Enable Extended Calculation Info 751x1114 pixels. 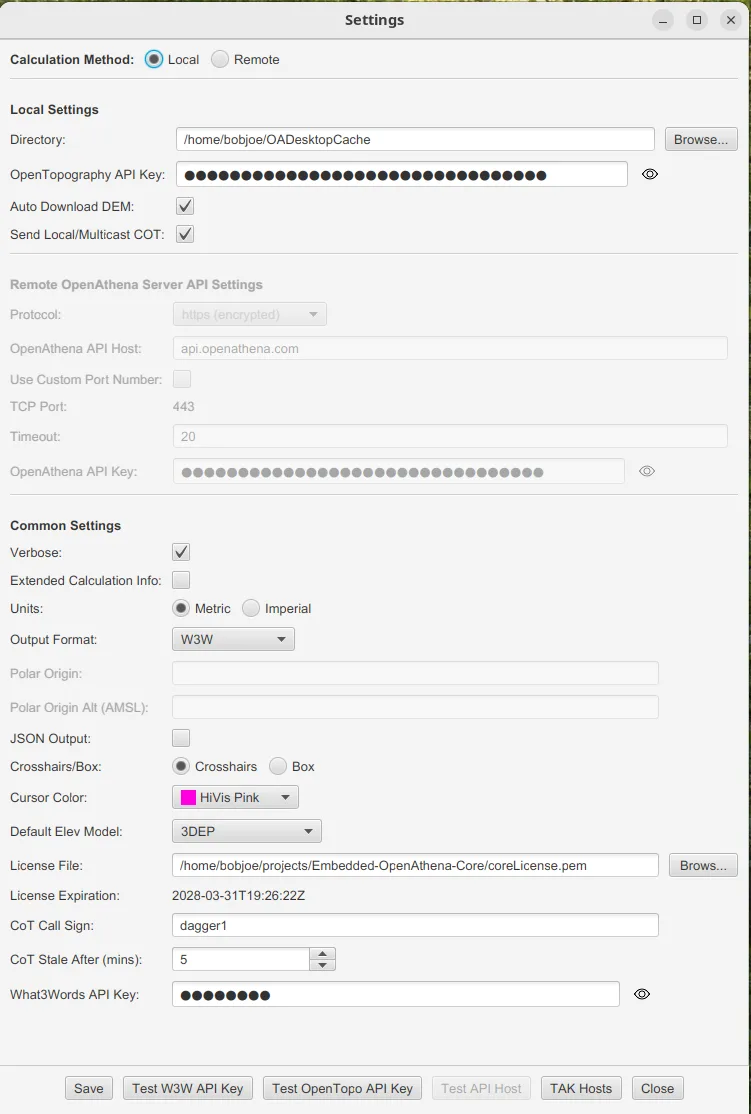click(x=181, y=580)
